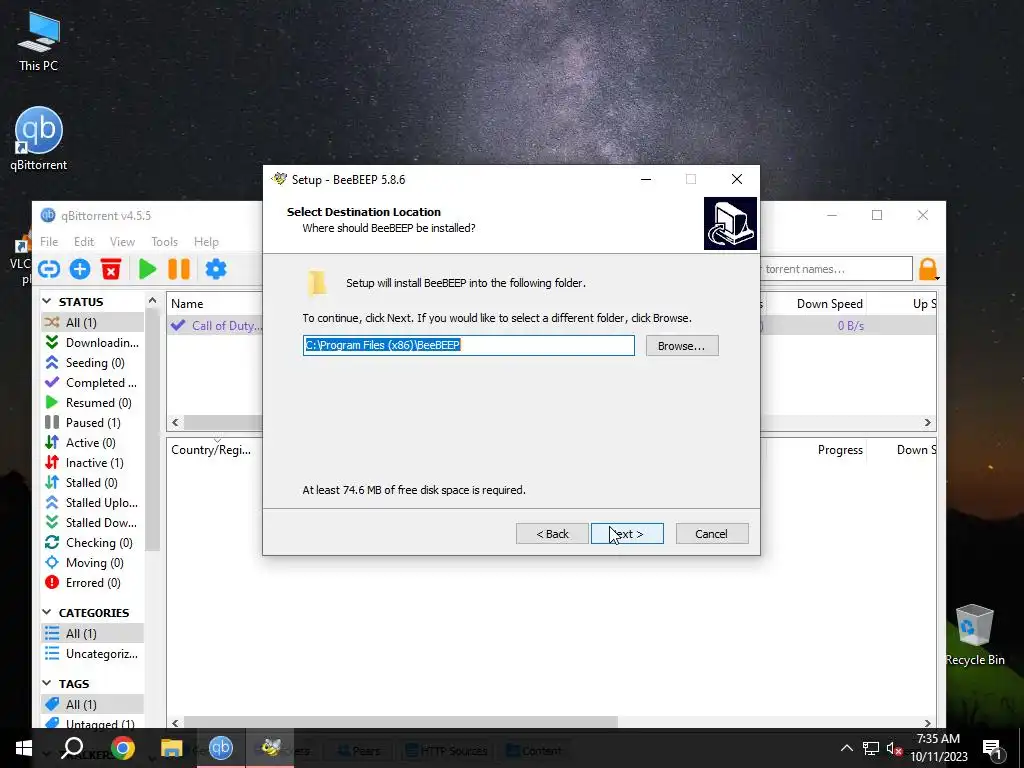Click the installer computer graphic icon
This screenshot has height=768, width=1024.
pos(730,223)
